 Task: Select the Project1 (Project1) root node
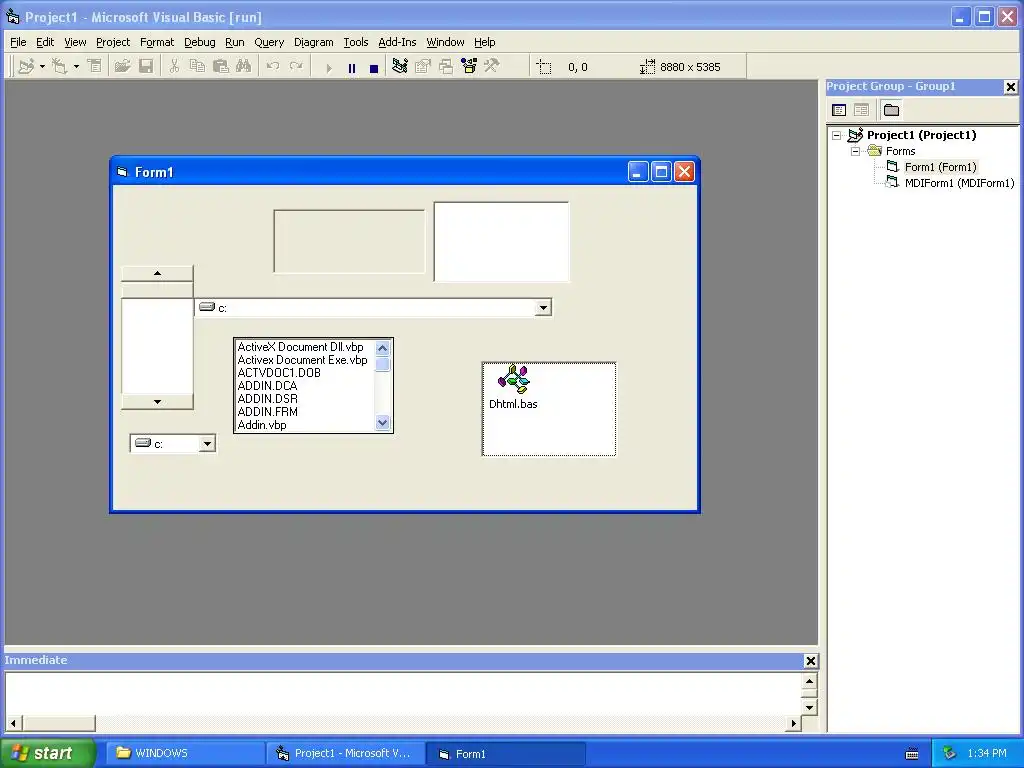(921, 135)
